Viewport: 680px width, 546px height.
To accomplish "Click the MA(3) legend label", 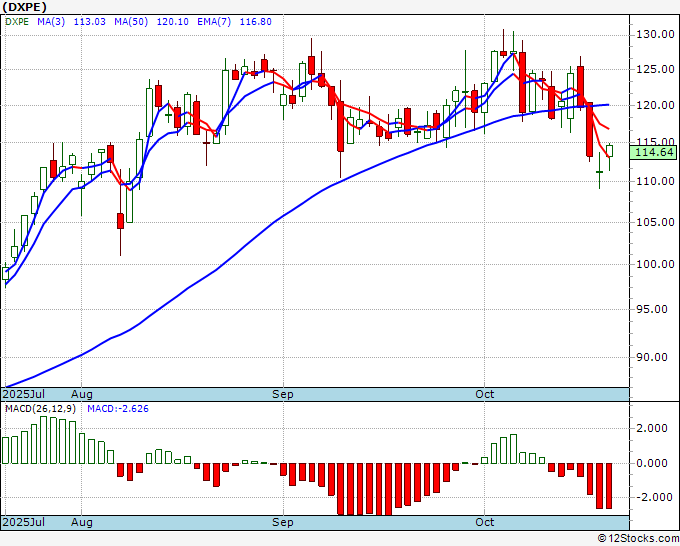I will point(51,21).
